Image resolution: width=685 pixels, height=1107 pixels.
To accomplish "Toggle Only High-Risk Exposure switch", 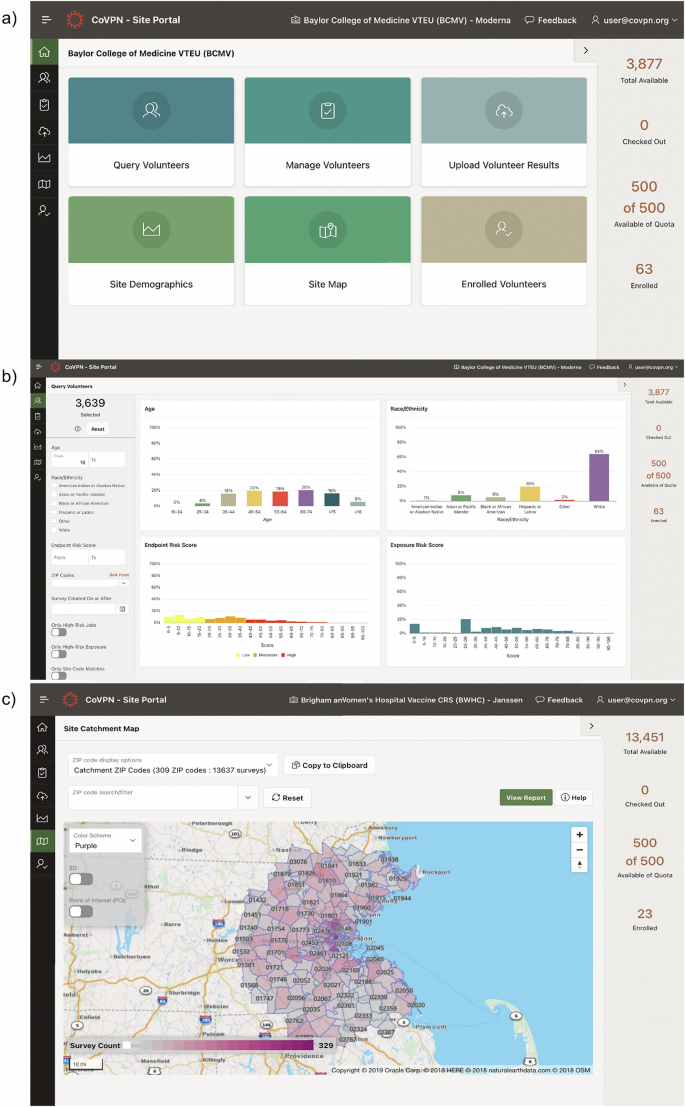I will click(x=59, y=654).
